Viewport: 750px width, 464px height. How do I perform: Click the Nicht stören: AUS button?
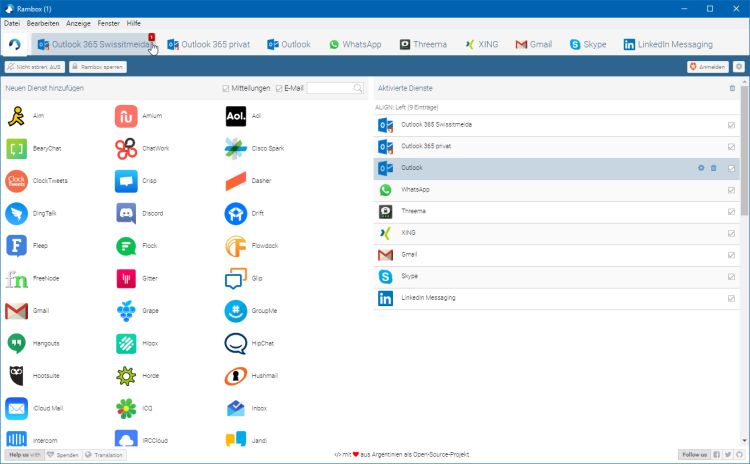(34, 67)
